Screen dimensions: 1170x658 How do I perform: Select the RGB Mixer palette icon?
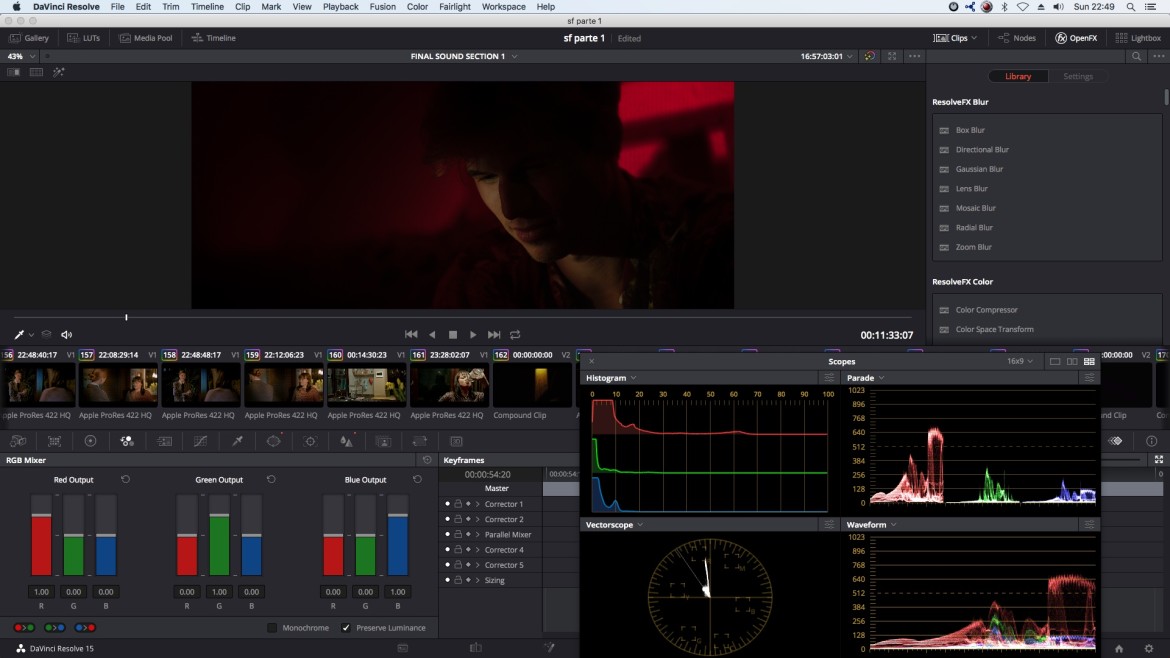click(127, 441)
